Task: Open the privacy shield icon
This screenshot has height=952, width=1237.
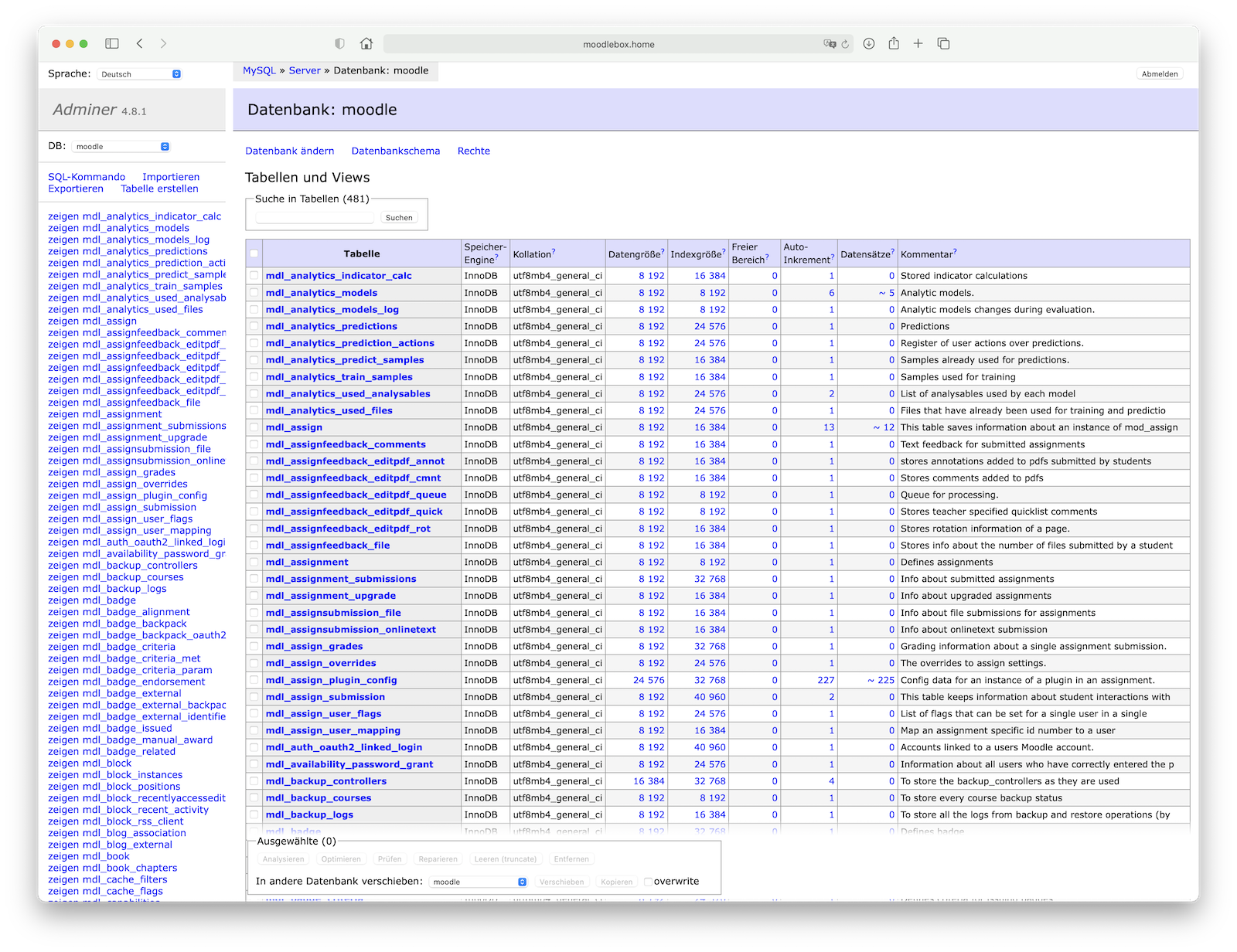Action: tap(339, 44)
